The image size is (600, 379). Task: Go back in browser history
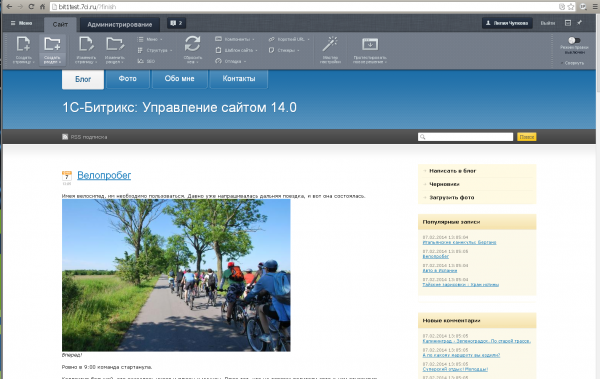point(9,7)
